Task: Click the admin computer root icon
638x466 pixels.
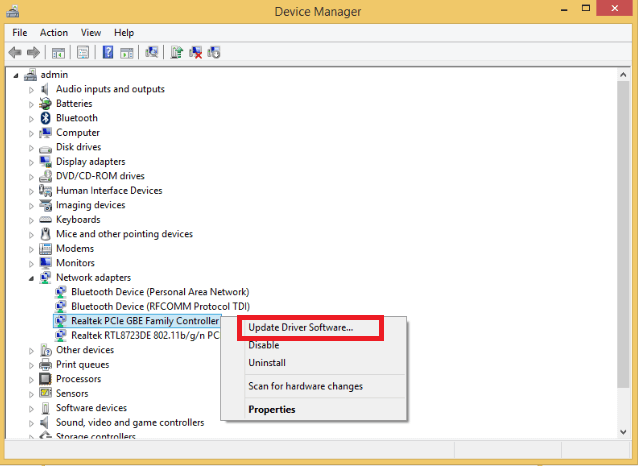Action: click(x=31, y=74)
